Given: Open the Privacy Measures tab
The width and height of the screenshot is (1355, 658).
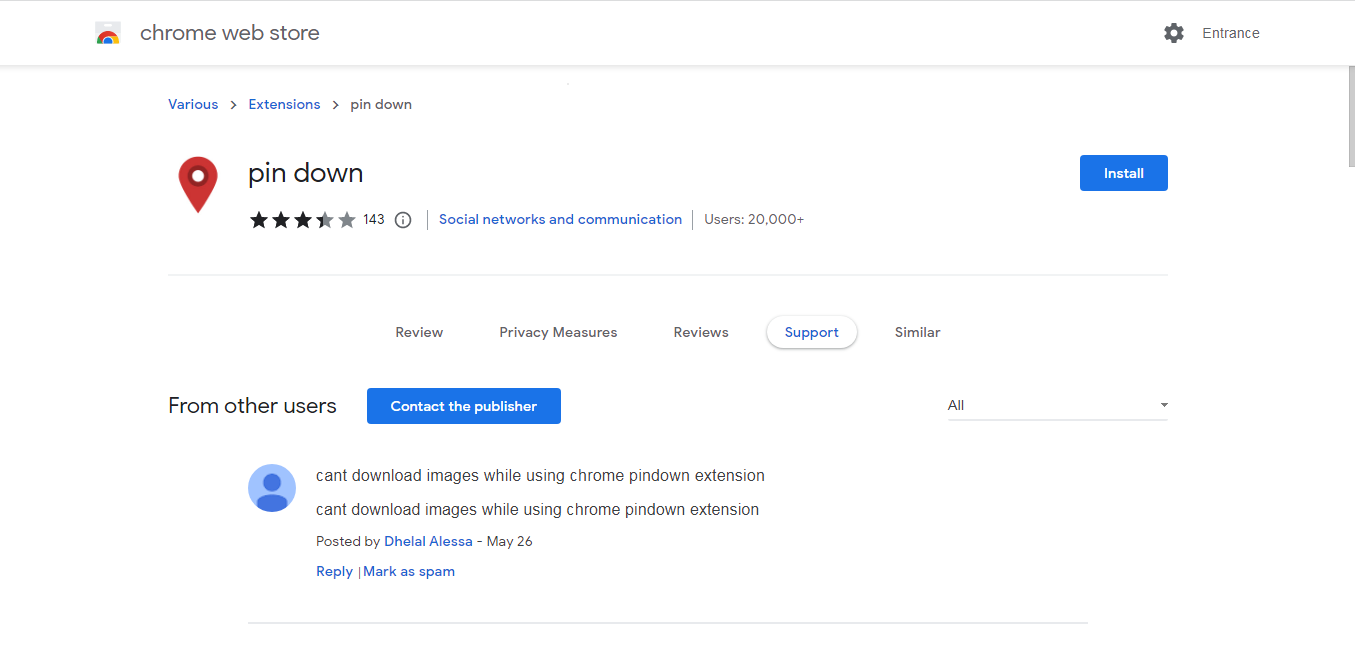Looking at the screenshot, I should [558, 332].
